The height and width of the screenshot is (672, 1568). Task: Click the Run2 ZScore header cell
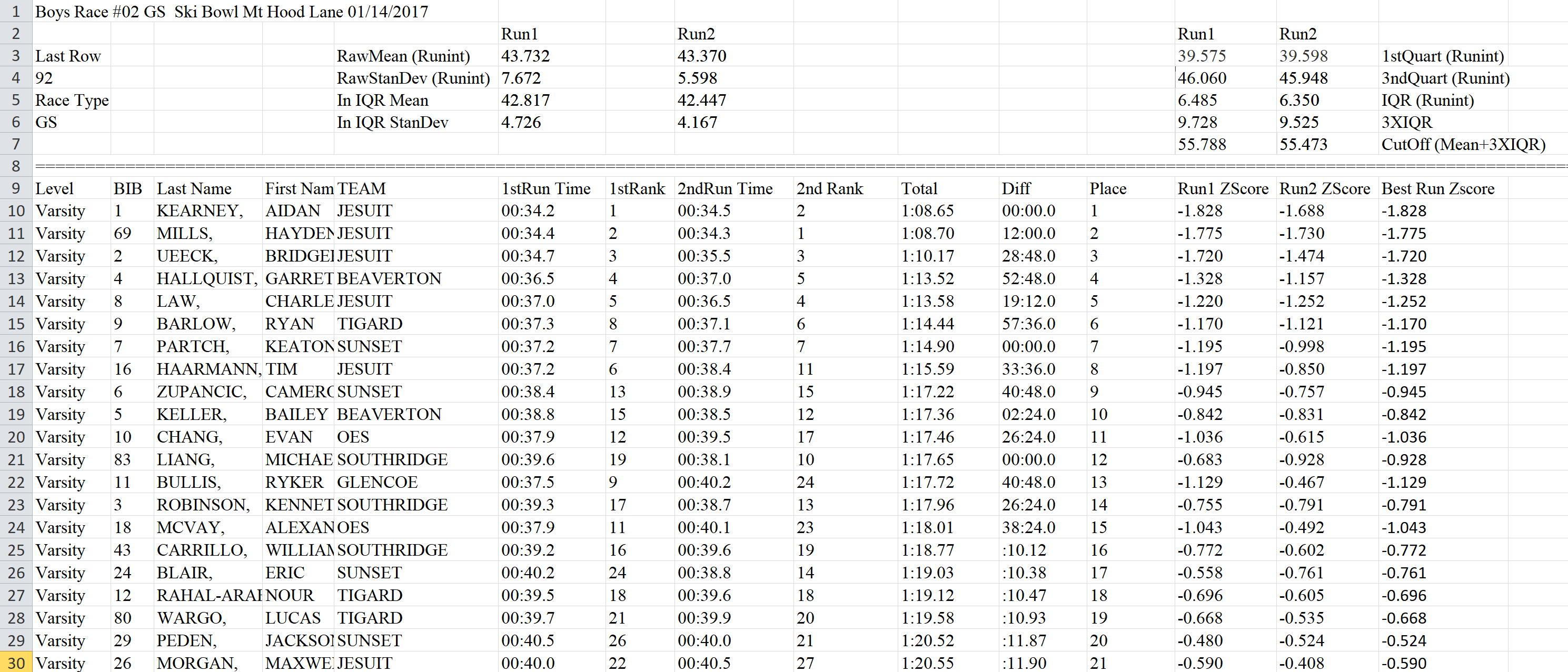click(1324, 188)
